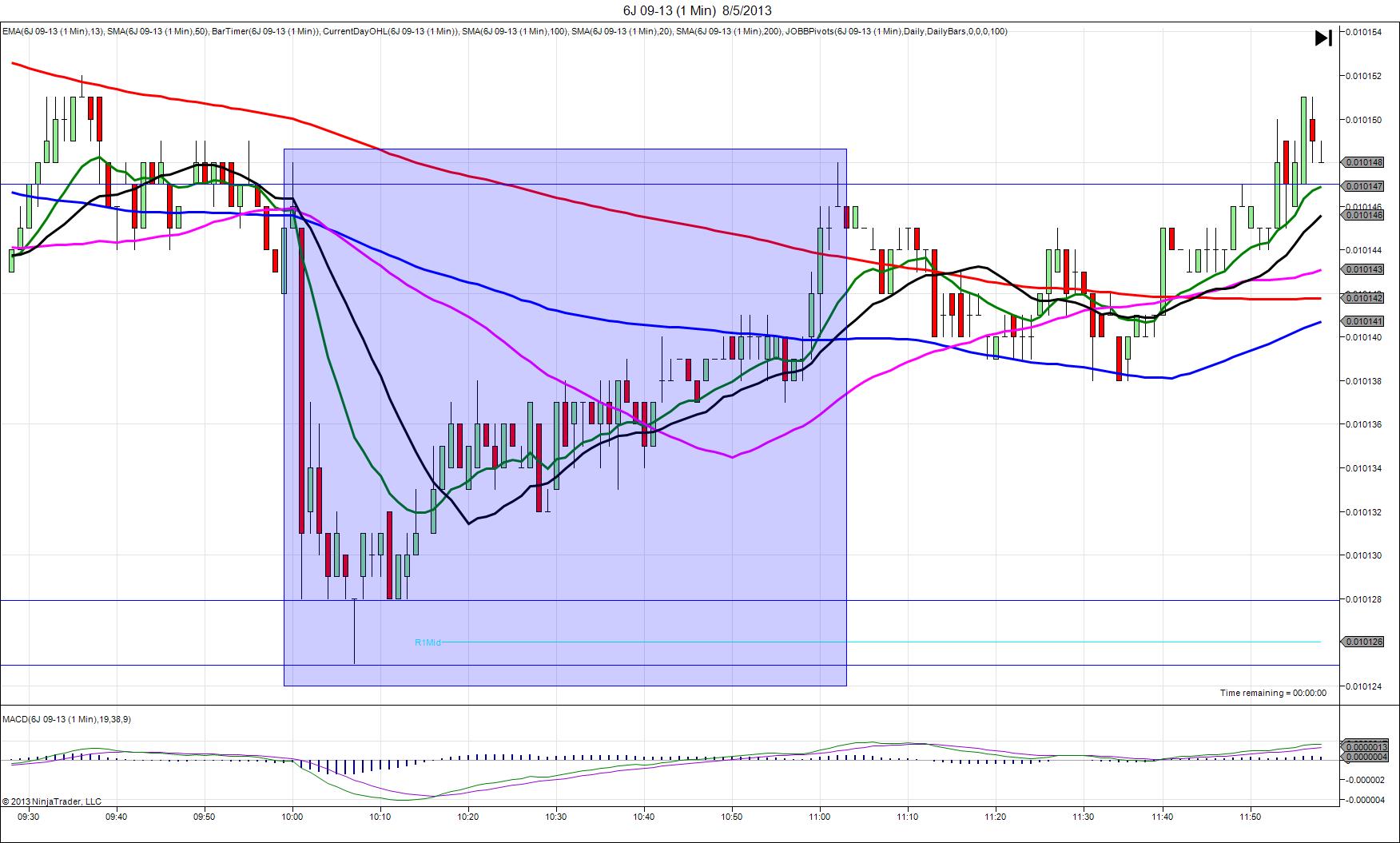Click the '0.010130' price axis label
The image size is (1400, 843).
click(x=1364, y=555)
